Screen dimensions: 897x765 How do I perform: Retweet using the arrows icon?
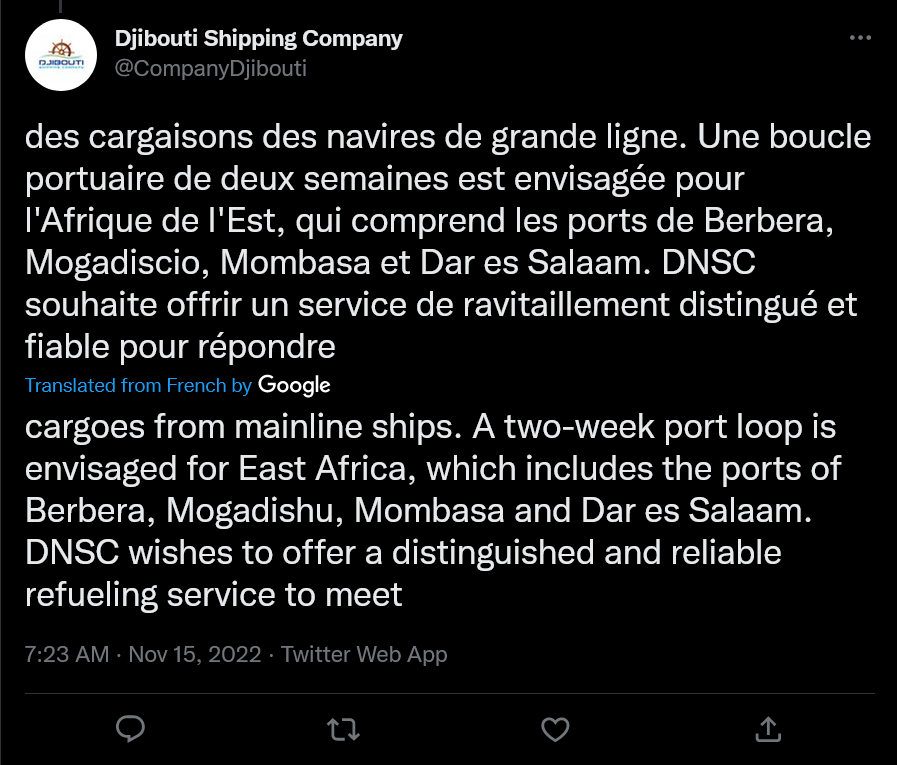tap(343, 730)
